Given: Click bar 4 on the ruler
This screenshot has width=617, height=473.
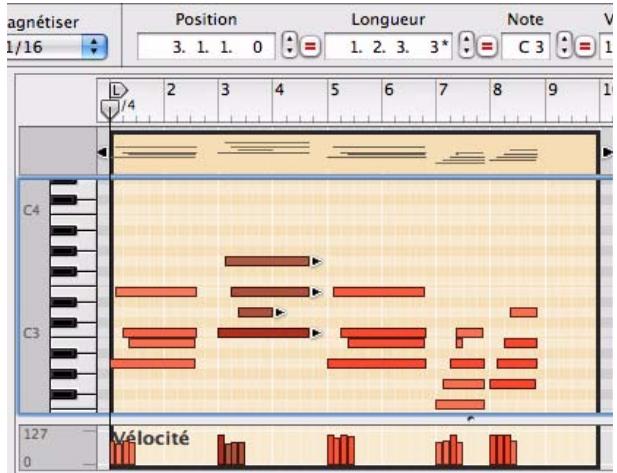Looking at the screenshot, I should pos(279,90).
